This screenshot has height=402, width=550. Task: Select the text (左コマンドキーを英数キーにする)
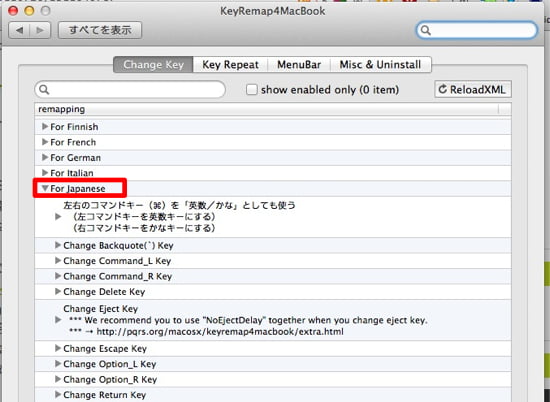click(x=144, y=217)
